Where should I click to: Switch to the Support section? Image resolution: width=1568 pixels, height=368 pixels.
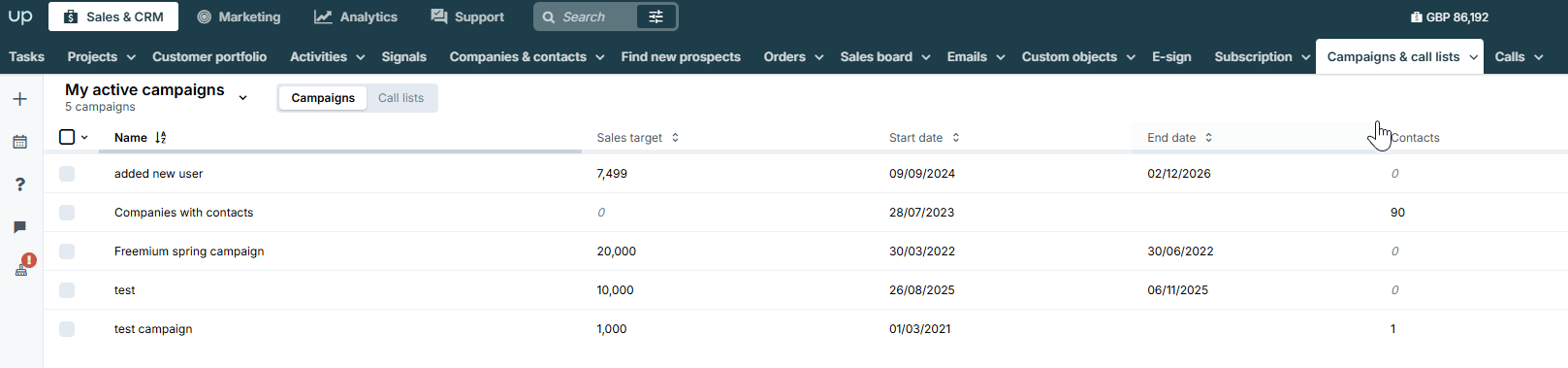[x=467, y=17]
